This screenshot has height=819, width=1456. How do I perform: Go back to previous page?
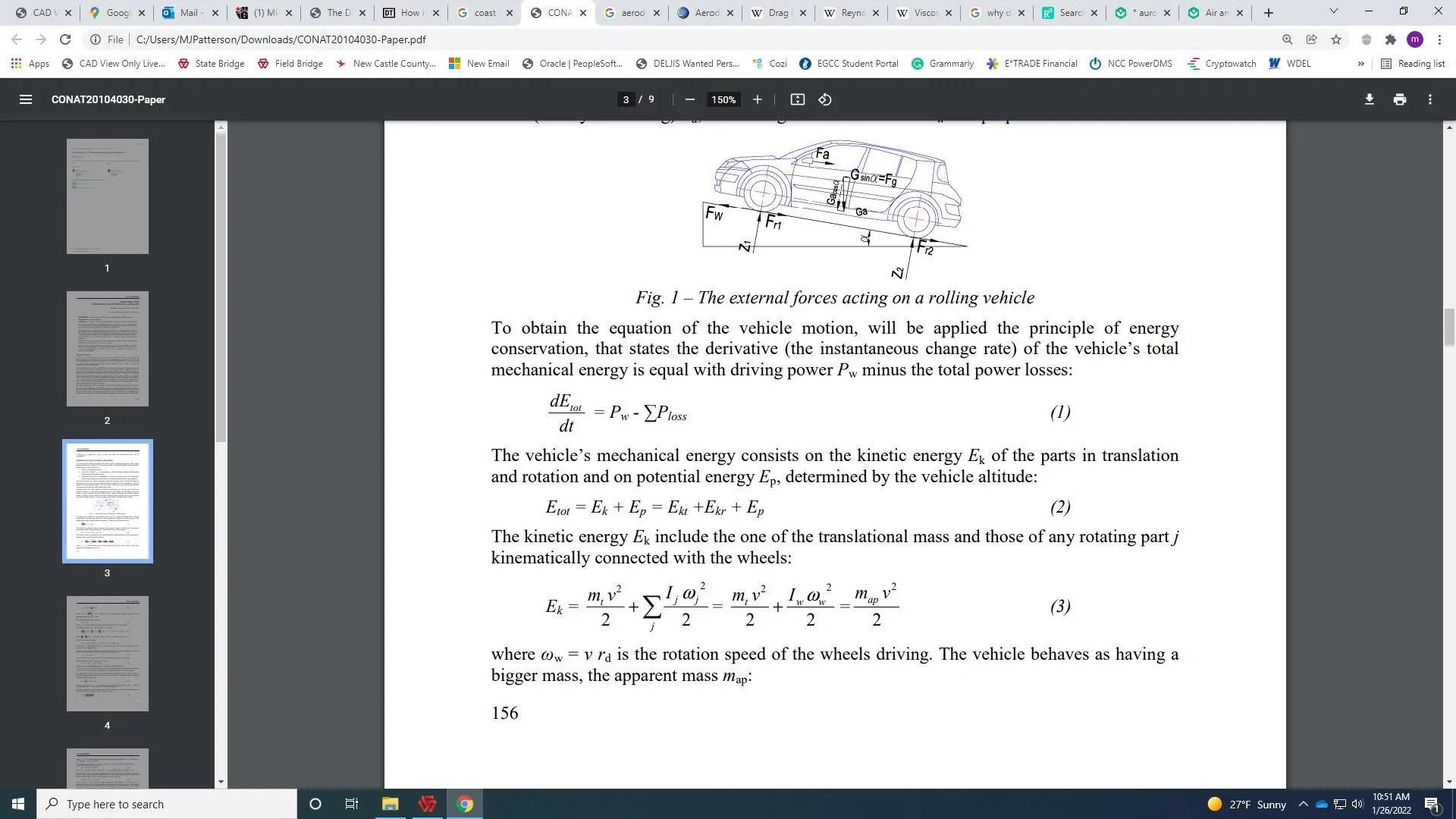point(17,39)
